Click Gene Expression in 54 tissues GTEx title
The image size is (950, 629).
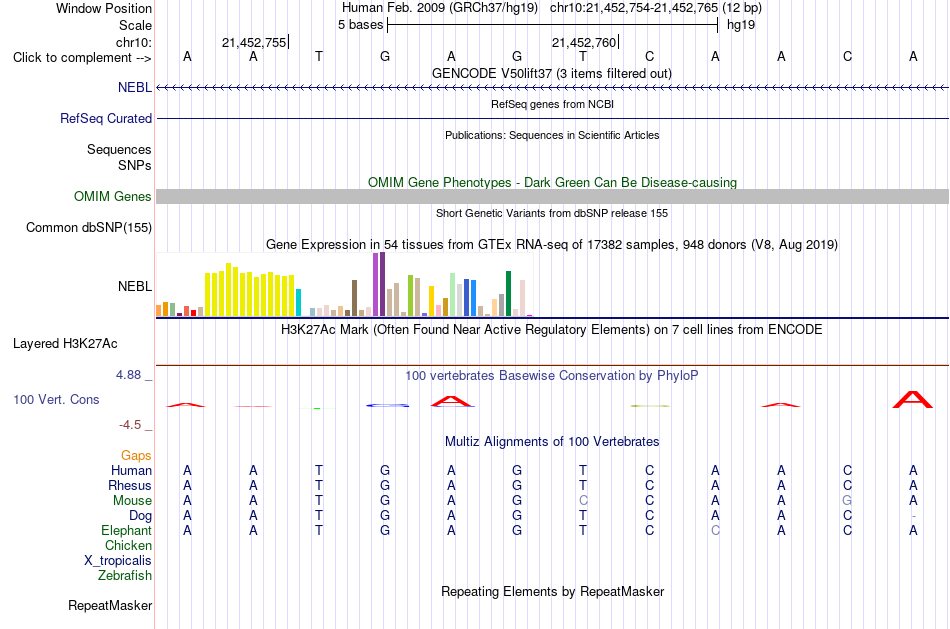pyautogui.click(x=551, y=245)
